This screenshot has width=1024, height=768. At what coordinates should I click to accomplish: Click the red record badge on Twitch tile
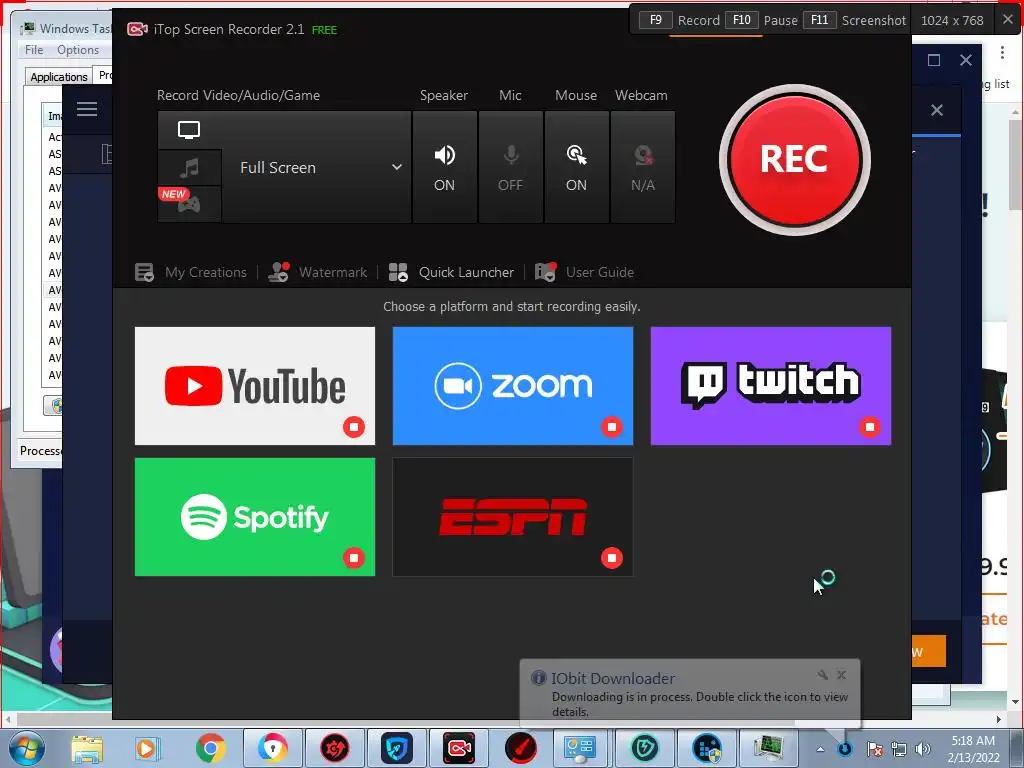tap(870, 427)
